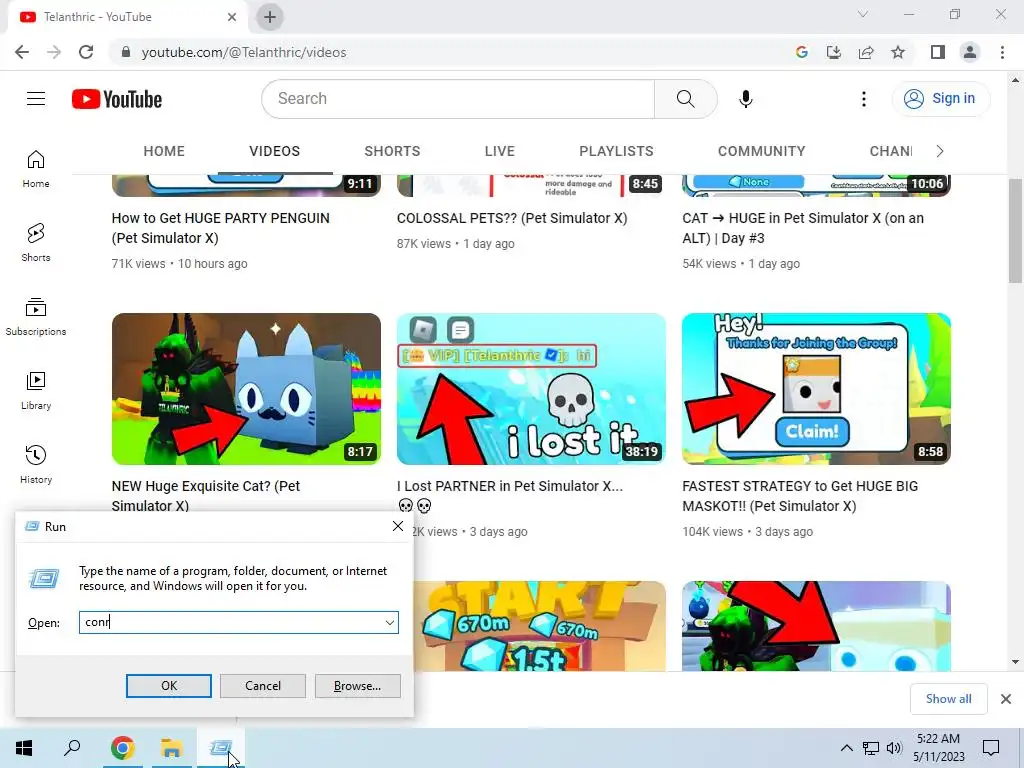Open Shorts in the YouTube sidebar

pyautogui.click(x=36, y=243)
